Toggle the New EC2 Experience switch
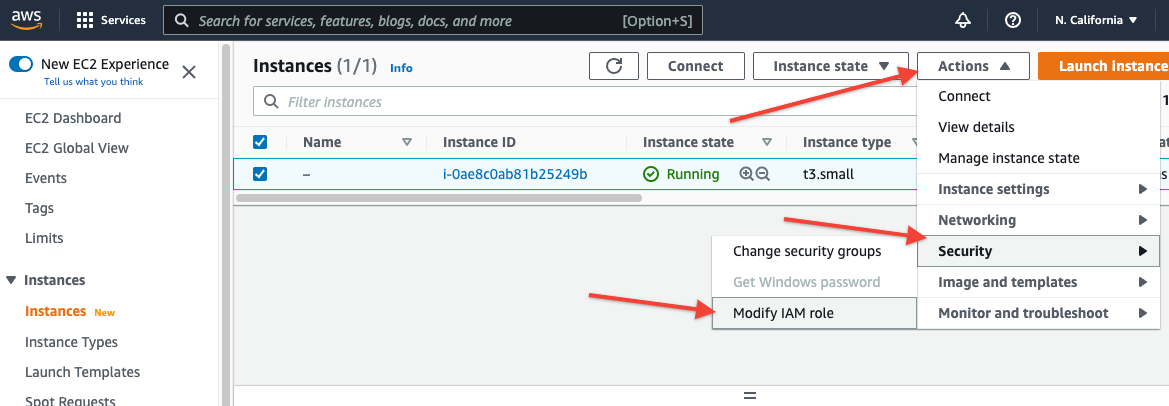 (x=21, y=64)
